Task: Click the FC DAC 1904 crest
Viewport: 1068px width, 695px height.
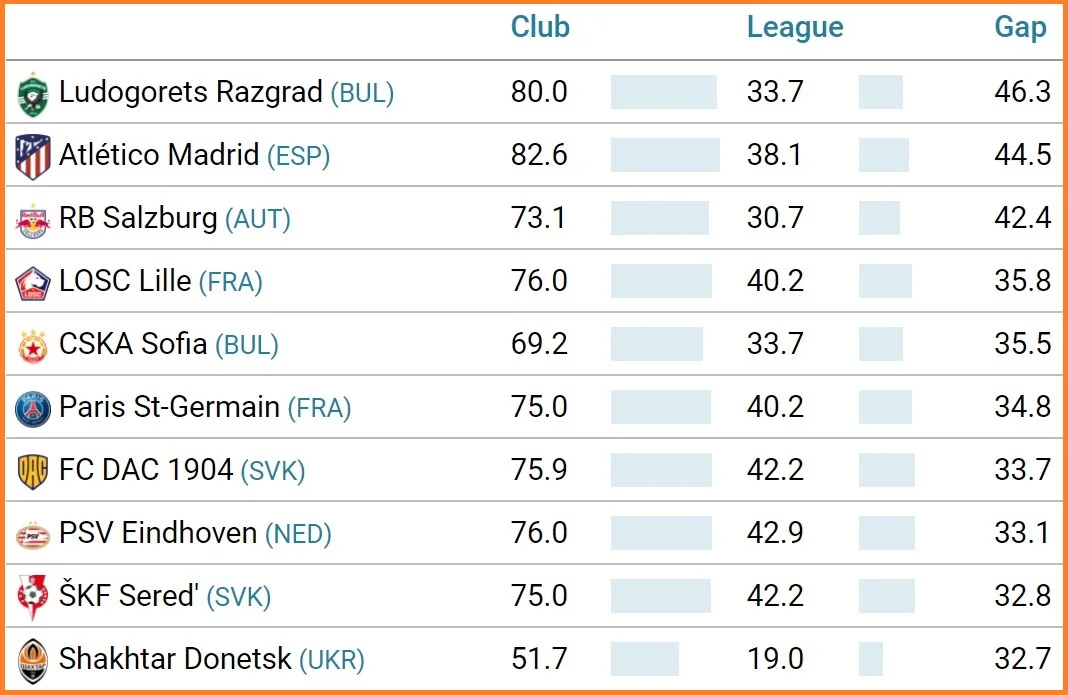Action: (32, 471)
